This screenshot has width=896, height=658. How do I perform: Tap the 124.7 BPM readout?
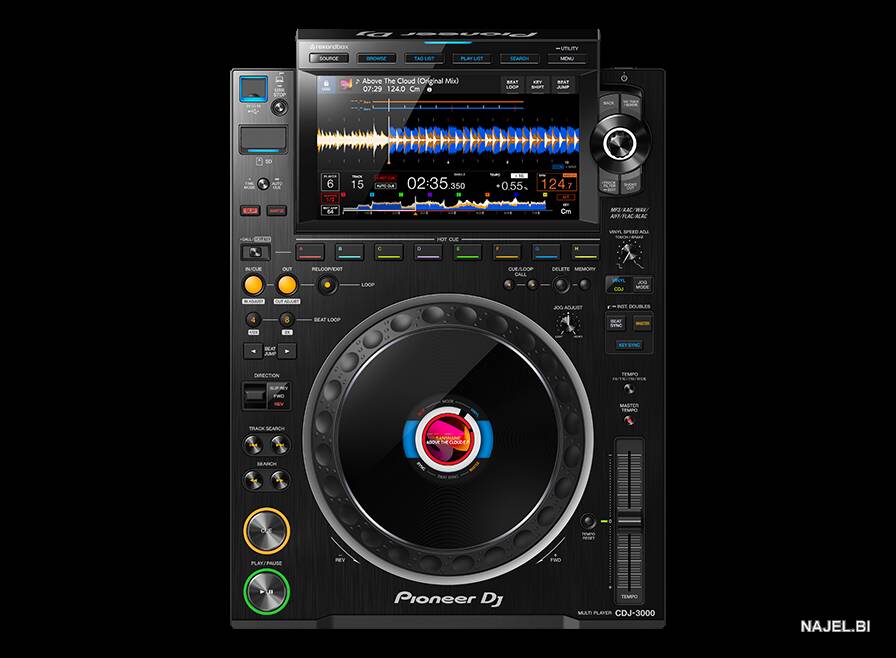[x=557, y=184]
